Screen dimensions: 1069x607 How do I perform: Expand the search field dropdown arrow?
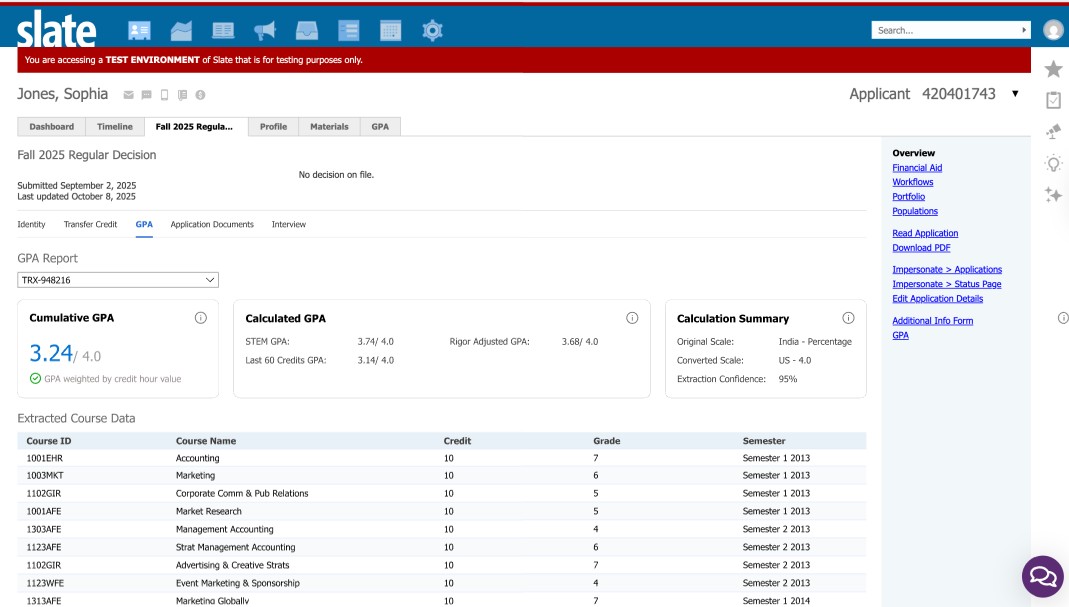click(1024, 29)
